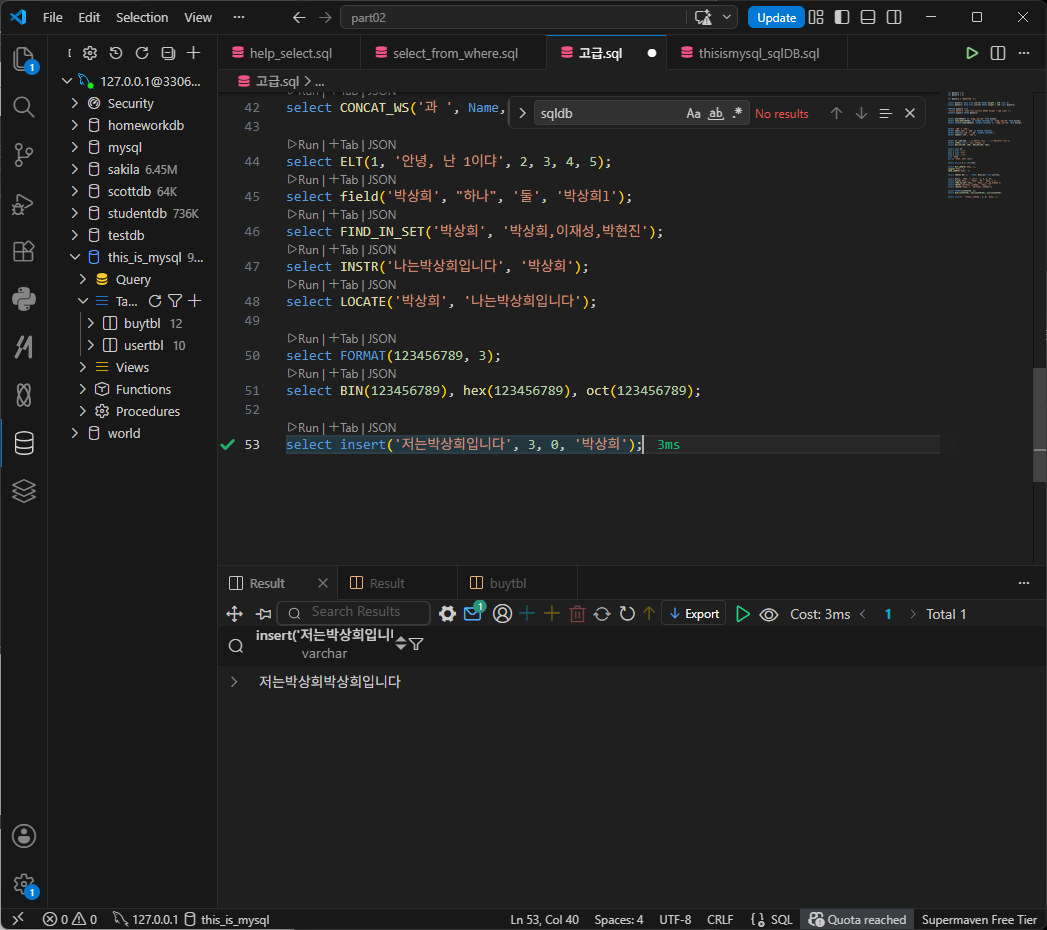Screen dimensions: 1047x930
Task: Toggle Primary Side Bar visibility
Action: [842, 17]
